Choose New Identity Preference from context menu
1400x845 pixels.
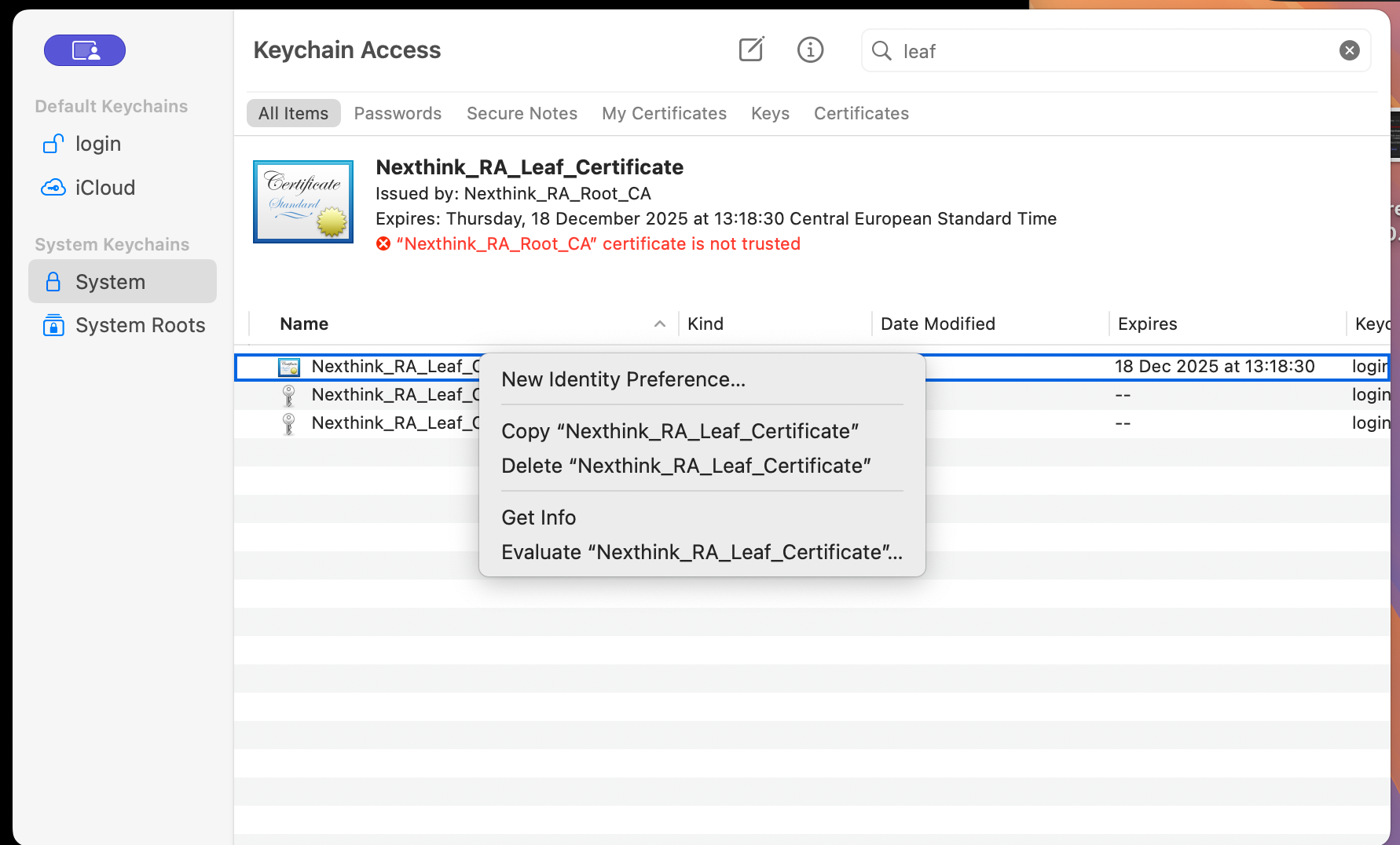click(623, 379)
